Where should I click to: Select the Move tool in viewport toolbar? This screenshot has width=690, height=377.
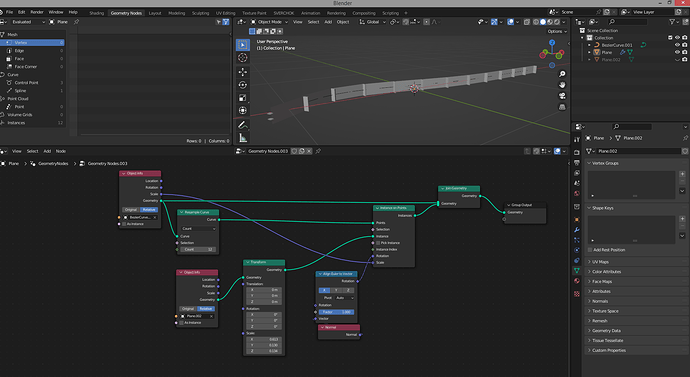pyautogui.click(x=242, y=72)
